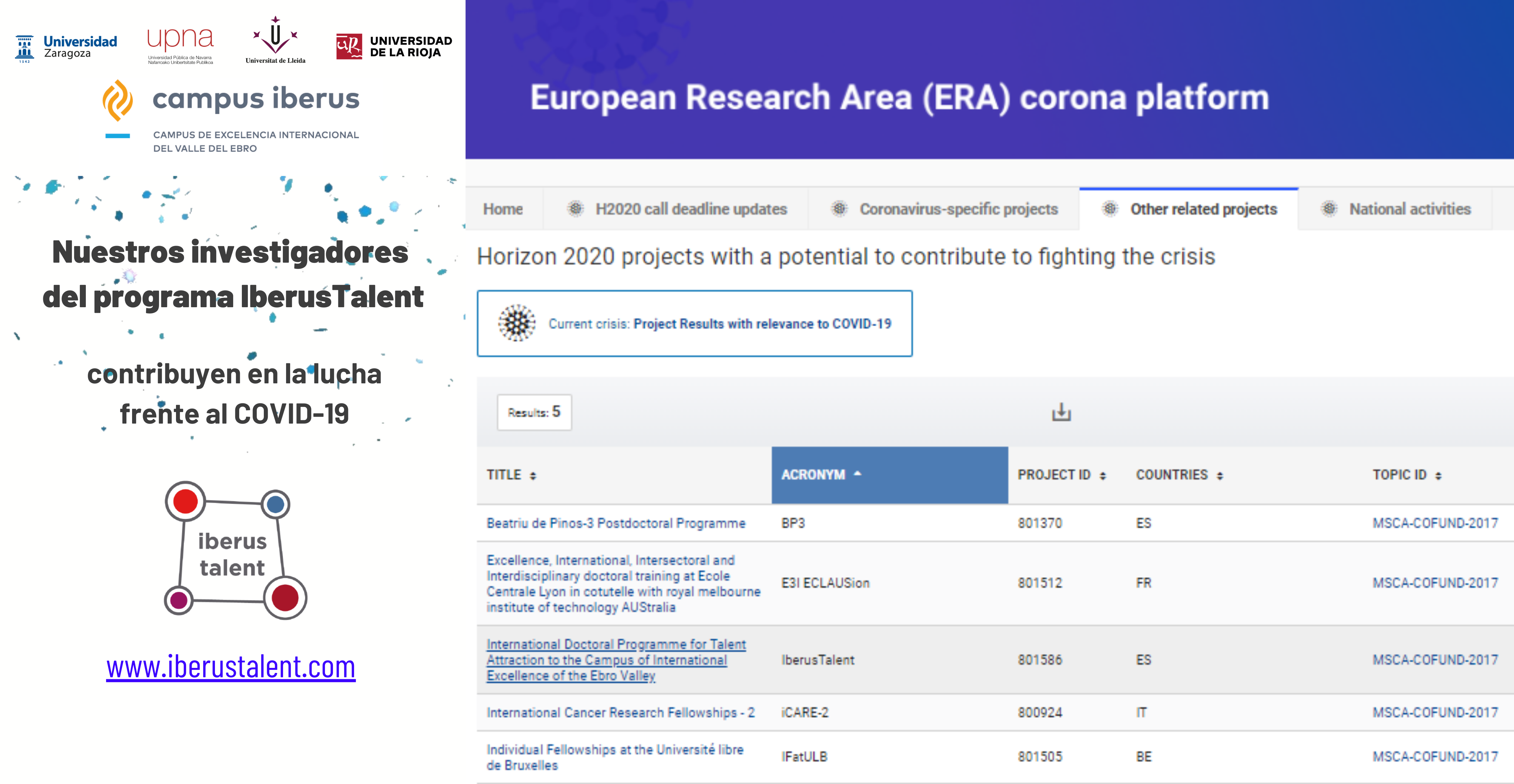The height and width of the screenshot is (784, 1514).
Task: Open International Cancer Research Fellowships - 2
Action: pyautogui.click(x=621, y=713)
